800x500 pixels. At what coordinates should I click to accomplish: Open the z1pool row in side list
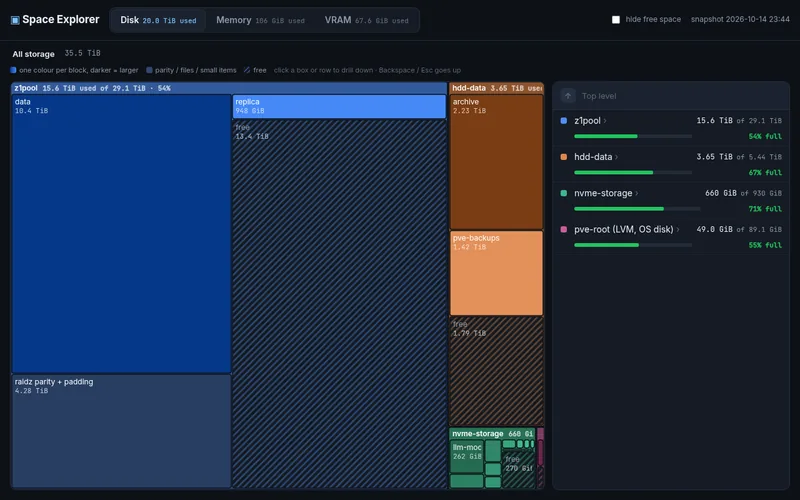tap(671, 129)
